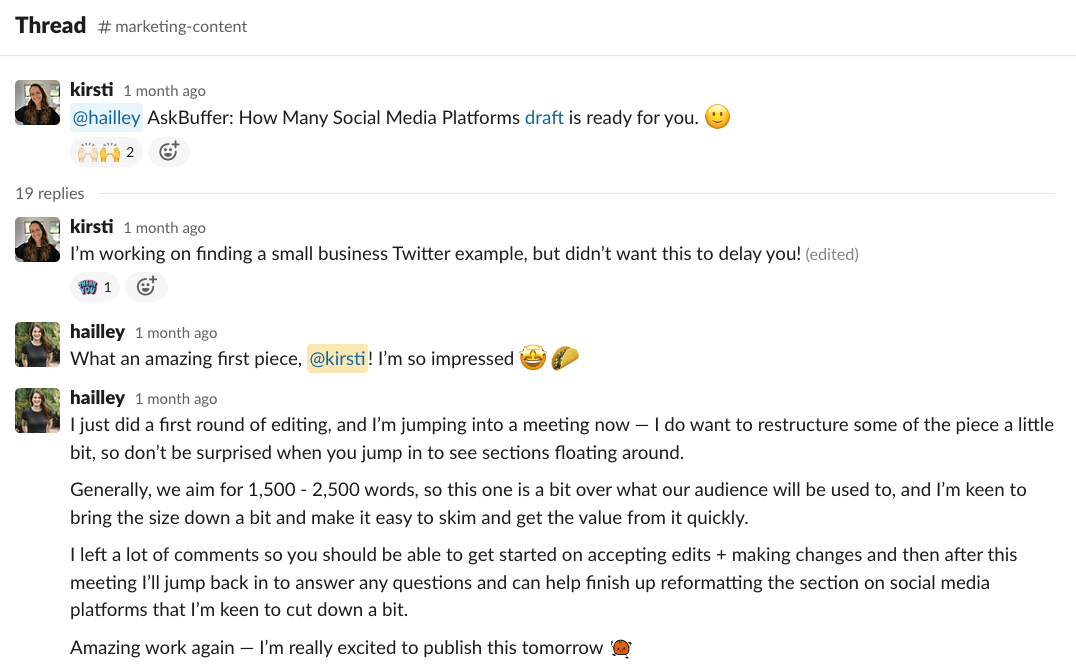Click the @kirsti mention in hailley's reply
This screenshot has height=665, width=1076.
(337, 357)
